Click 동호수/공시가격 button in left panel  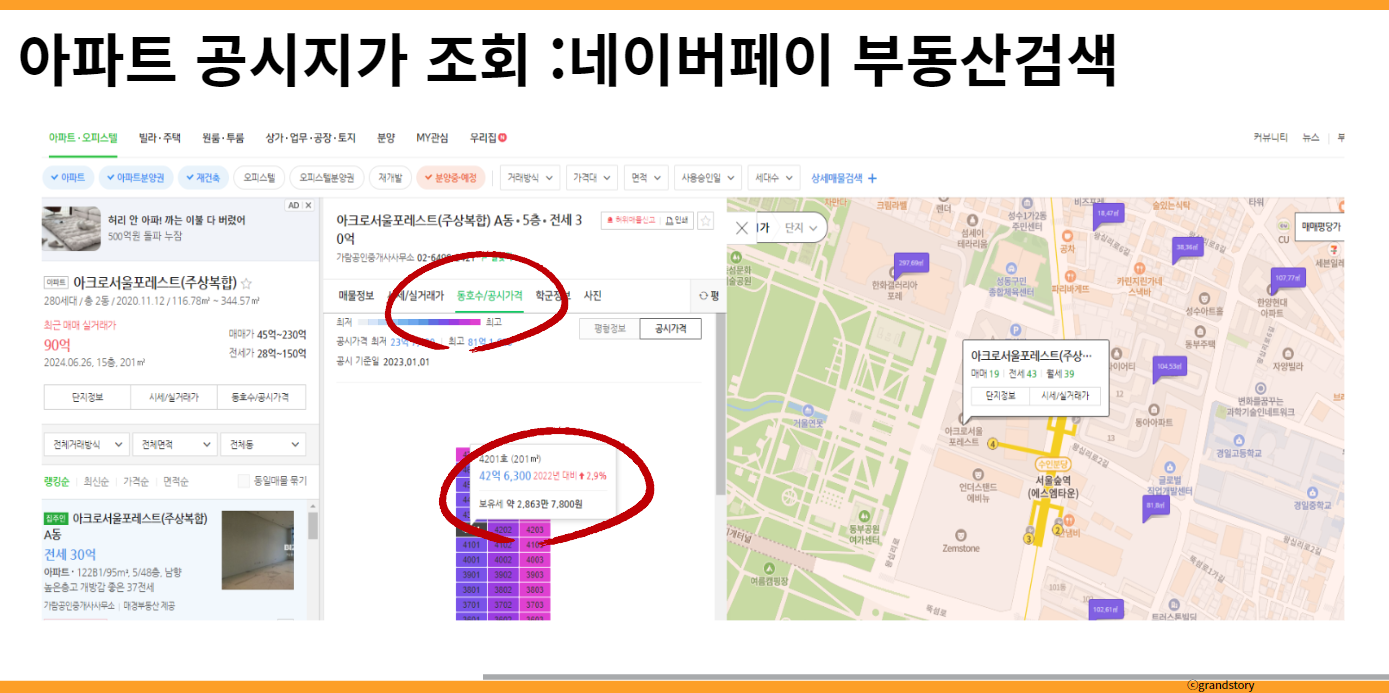(x=262, y=397)
